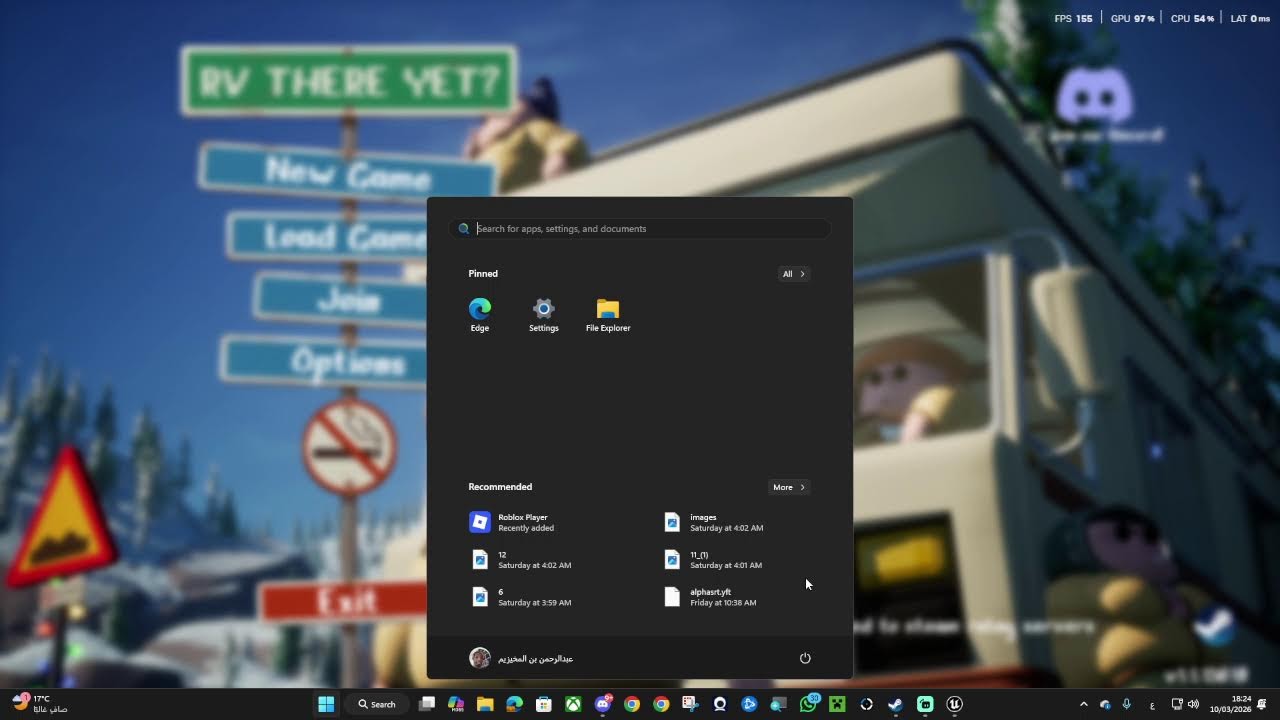This screenshot has height=720, width=1280.
Task: Open the taskbar Search box
Action: click(377, 704)
